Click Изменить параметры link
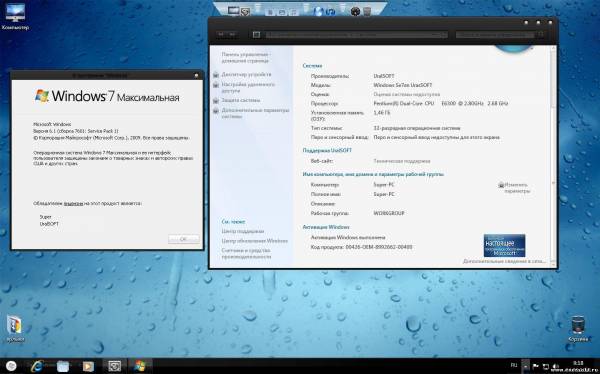Screen dimensions: 600x374 [517, 188]
